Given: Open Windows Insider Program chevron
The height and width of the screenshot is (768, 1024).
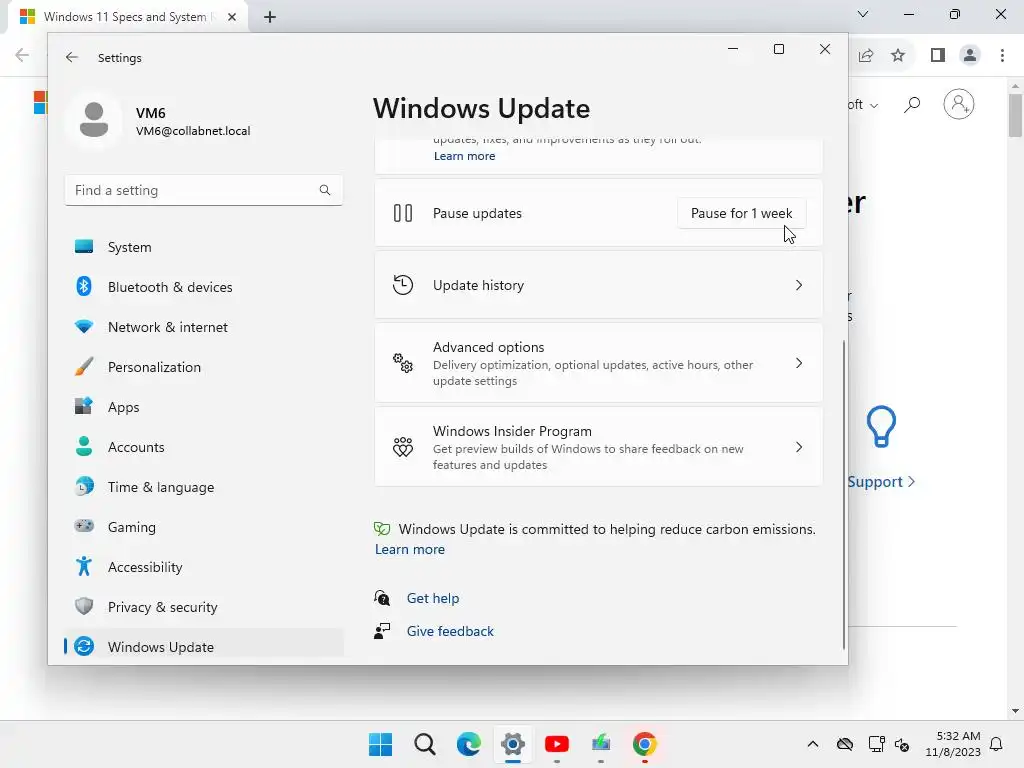Looking at the screenshot, I should tap(799, 447).
